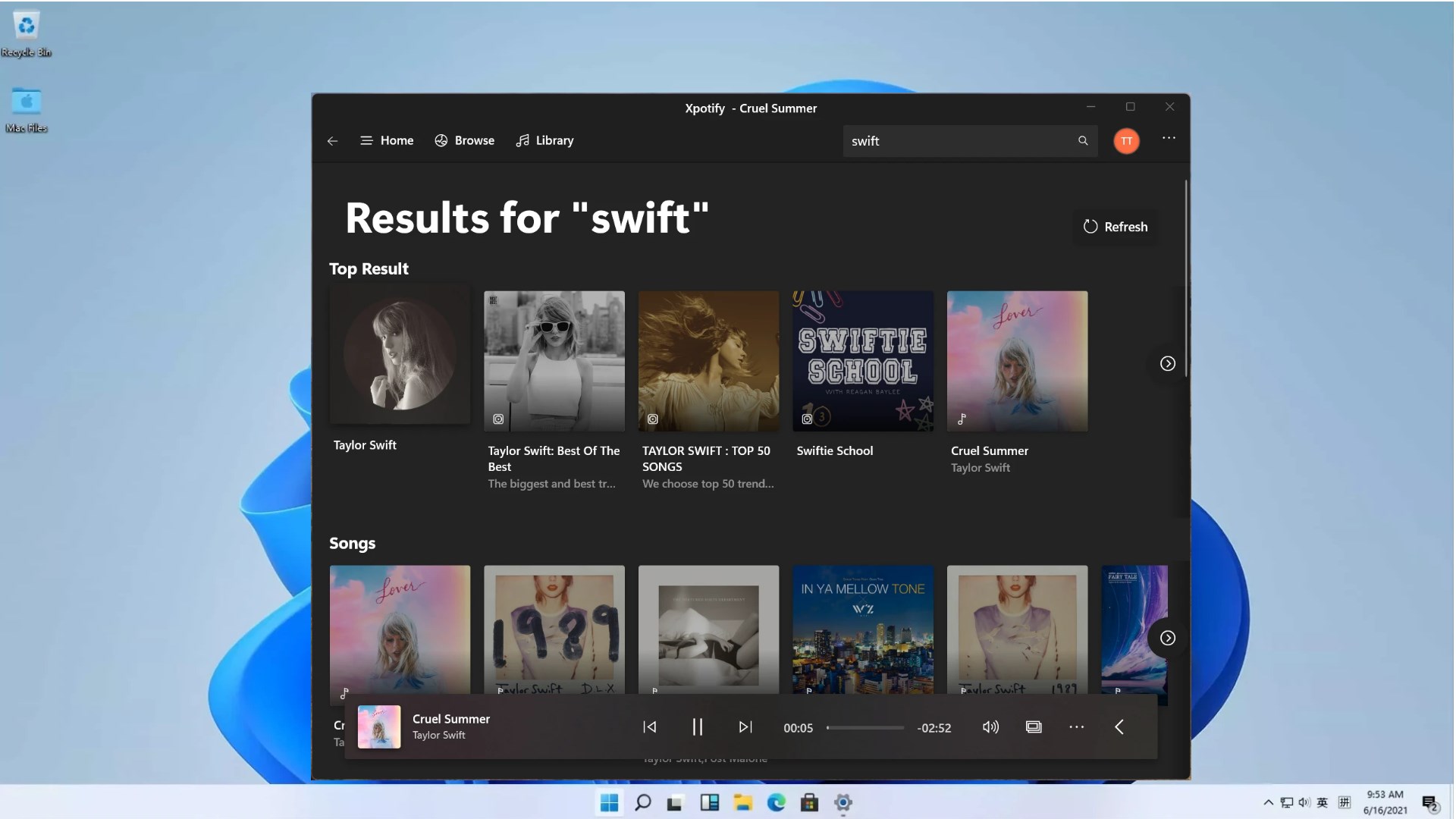Click the playback progress slider

click(x=865, y=728)
